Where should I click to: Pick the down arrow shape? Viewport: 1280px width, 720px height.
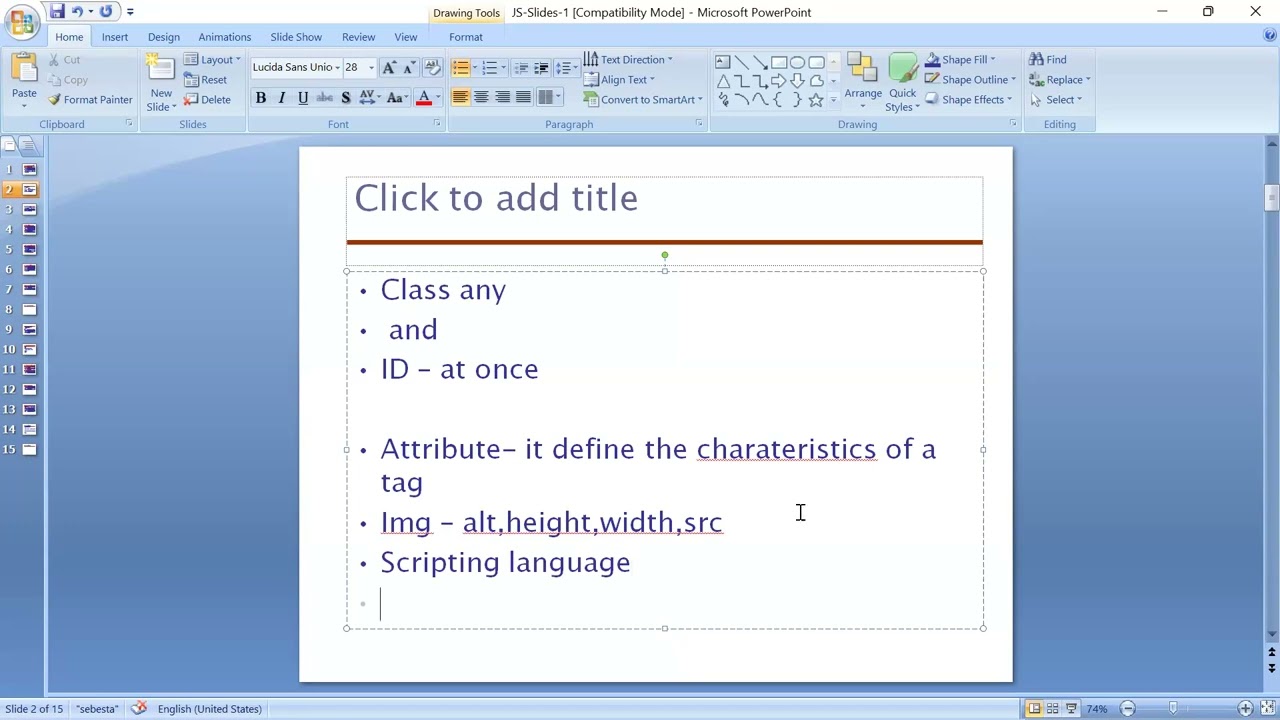tap(797, 81)
